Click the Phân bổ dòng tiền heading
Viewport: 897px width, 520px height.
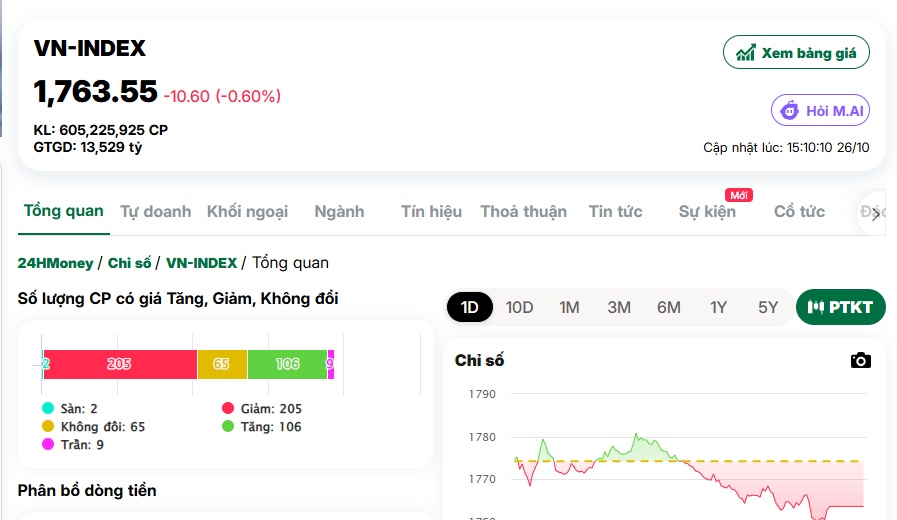[x=87, y=491]
